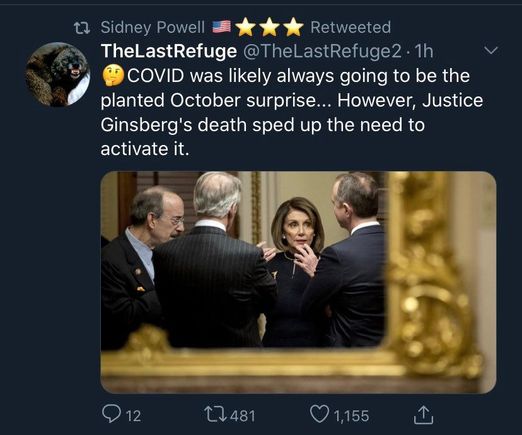This screenshot has width=522, height=435.
Task: Click the three gold stars after the flag
Action: tap(269, 27)
